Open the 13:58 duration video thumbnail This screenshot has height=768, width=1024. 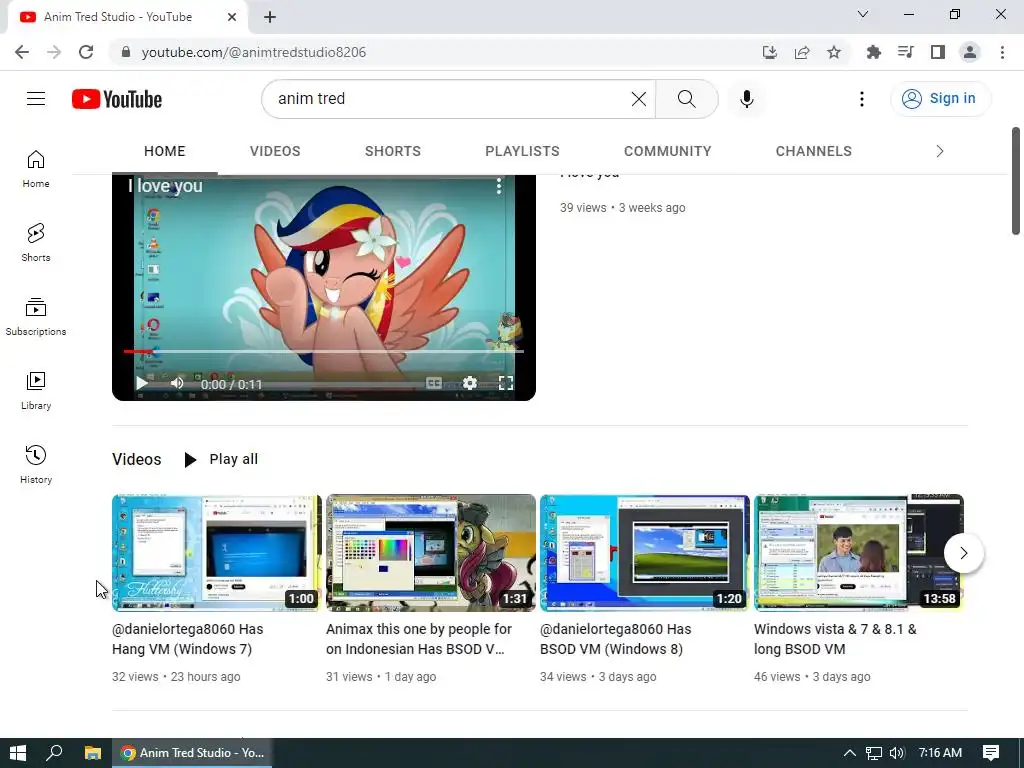[859, 552]
